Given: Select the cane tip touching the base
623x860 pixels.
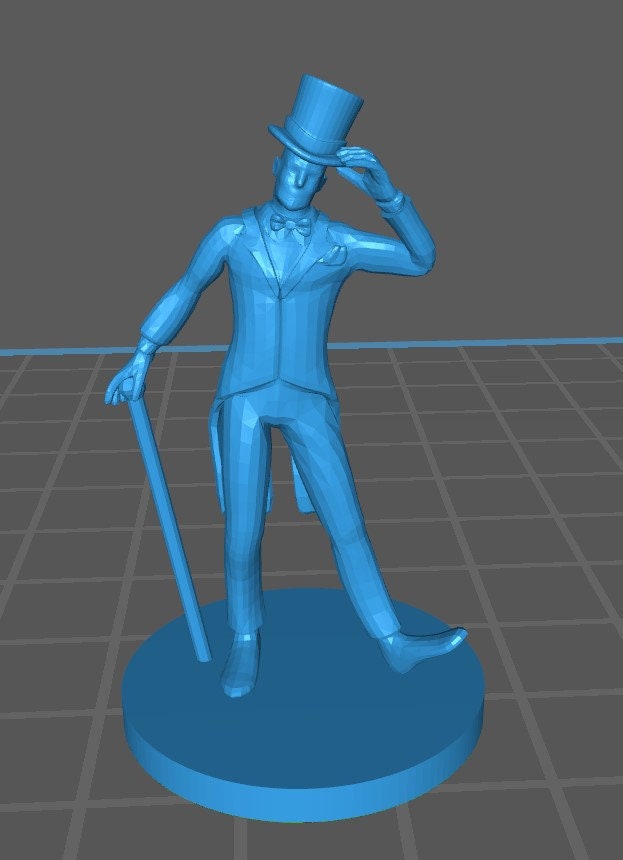Looking at the screenshot, I should [x=205, y=655].
